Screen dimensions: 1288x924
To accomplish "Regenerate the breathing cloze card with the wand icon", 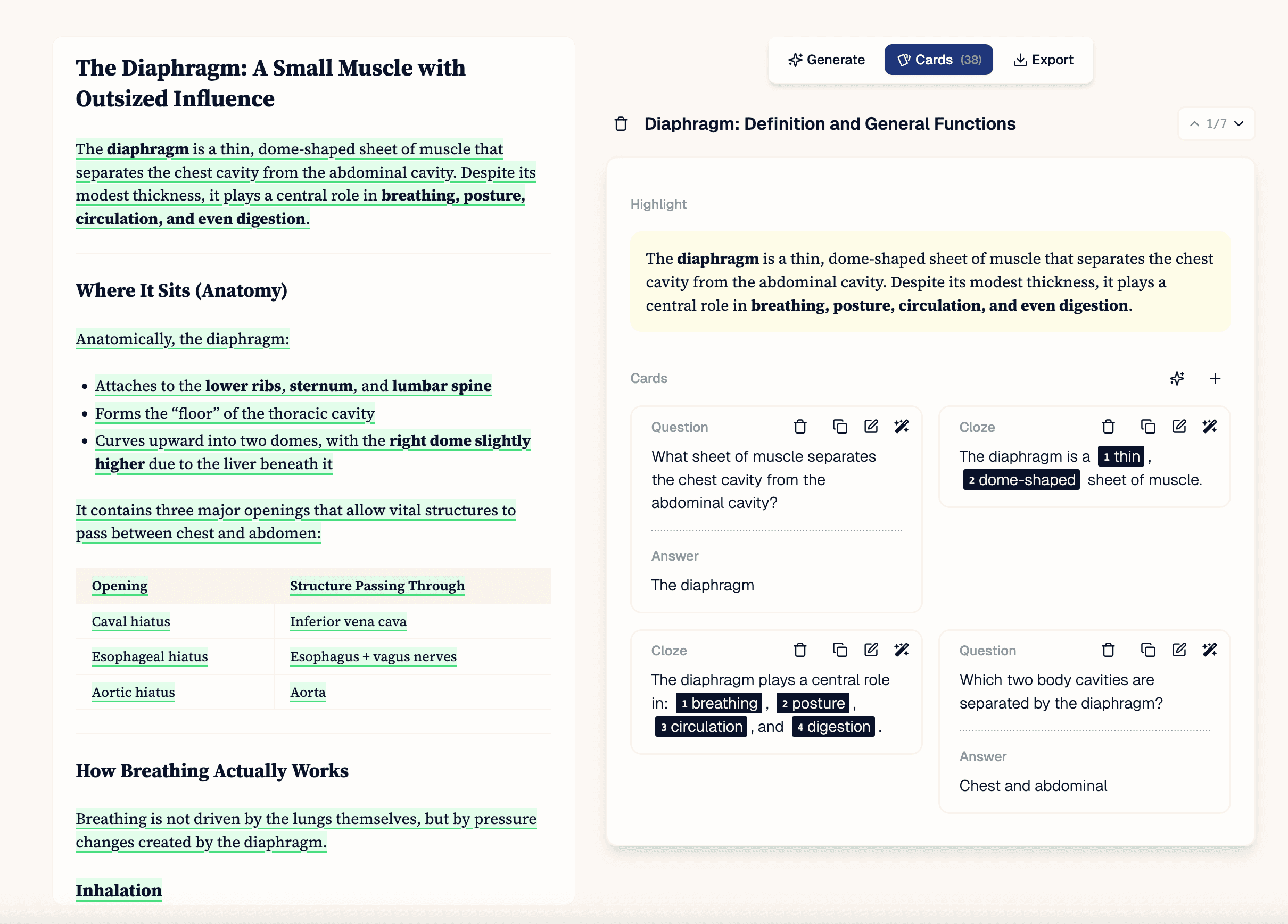I will [x=902, y=651].
